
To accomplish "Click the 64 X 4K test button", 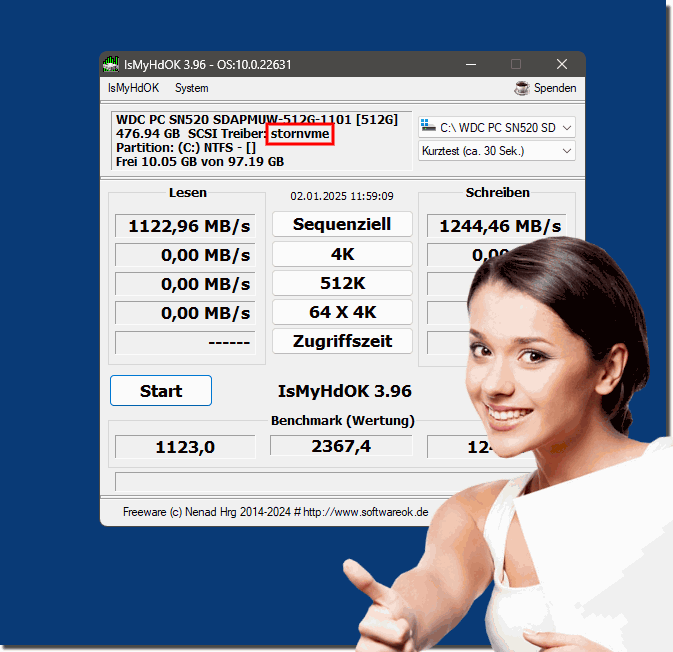I will 342,312.
